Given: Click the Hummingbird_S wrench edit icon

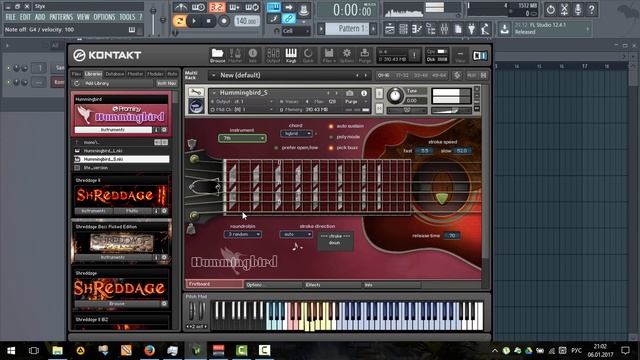Looking at the screenshot, I should pos(196,92).
